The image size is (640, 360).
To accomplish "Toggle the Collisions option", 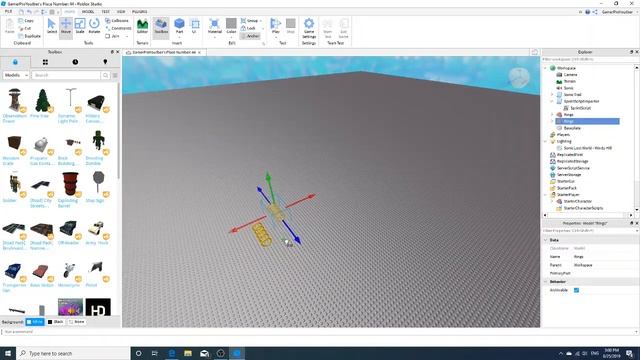I will 117,20.
